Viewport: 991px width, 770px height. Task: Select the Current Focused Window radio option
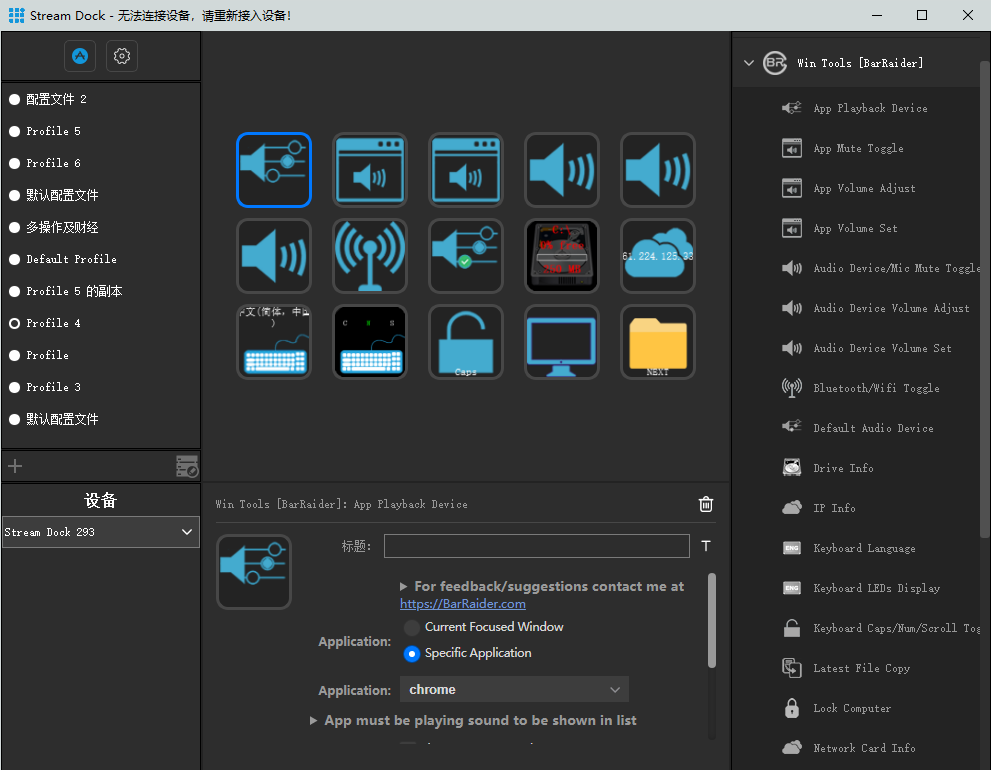point(411,627)
